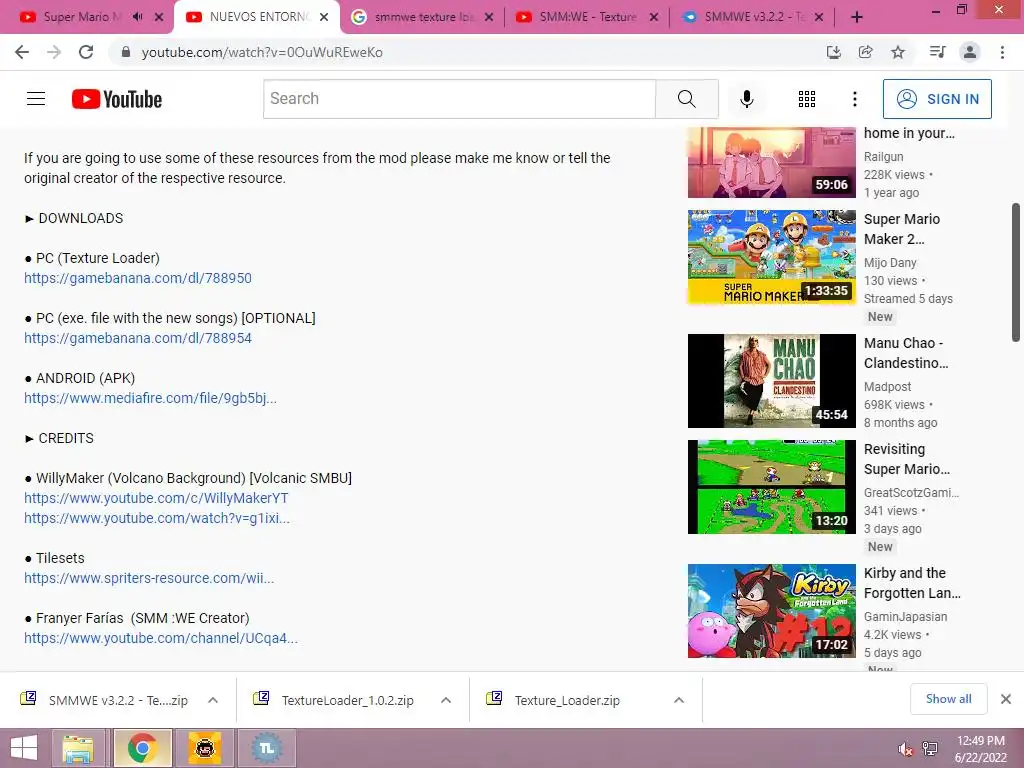Click Manu Chao - Clandestino video title
The width and height of the screenshot is (1024, 768).
906,353
